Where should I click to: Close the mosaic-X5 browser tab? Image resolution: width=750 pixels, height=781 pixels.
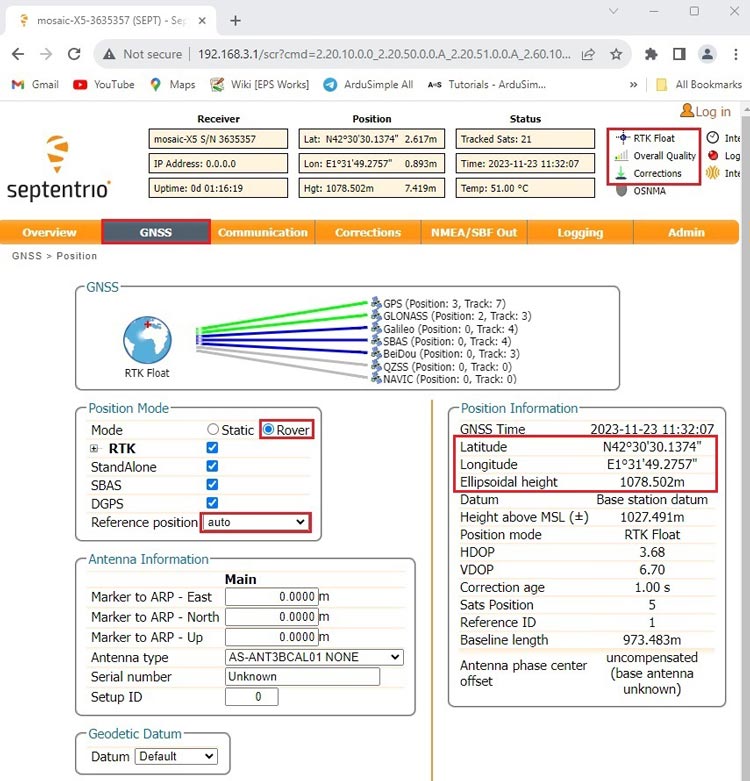(x=202, y=20)
